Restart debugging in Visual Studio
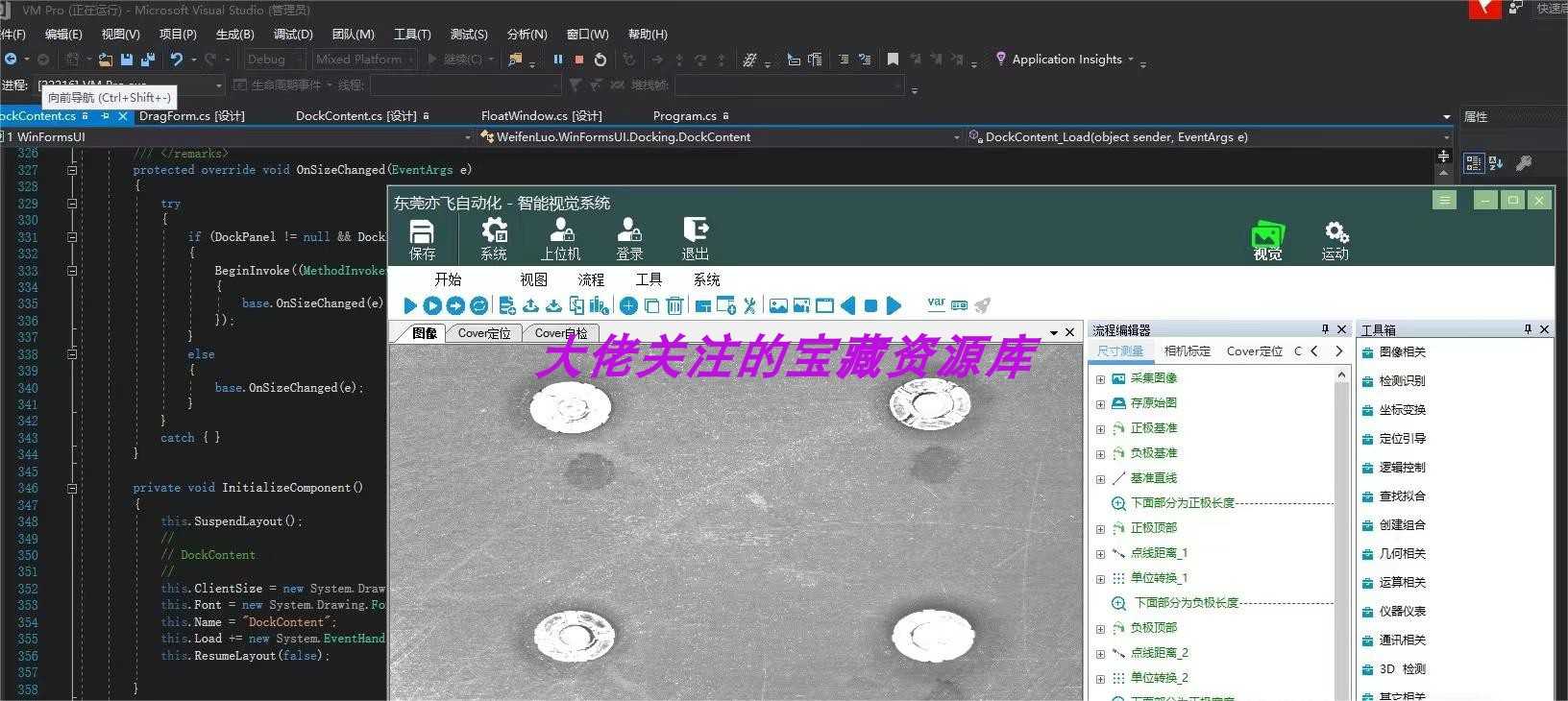Image resolution: width=1568 pixels, height=701 pixels. [x=600, y=60]
